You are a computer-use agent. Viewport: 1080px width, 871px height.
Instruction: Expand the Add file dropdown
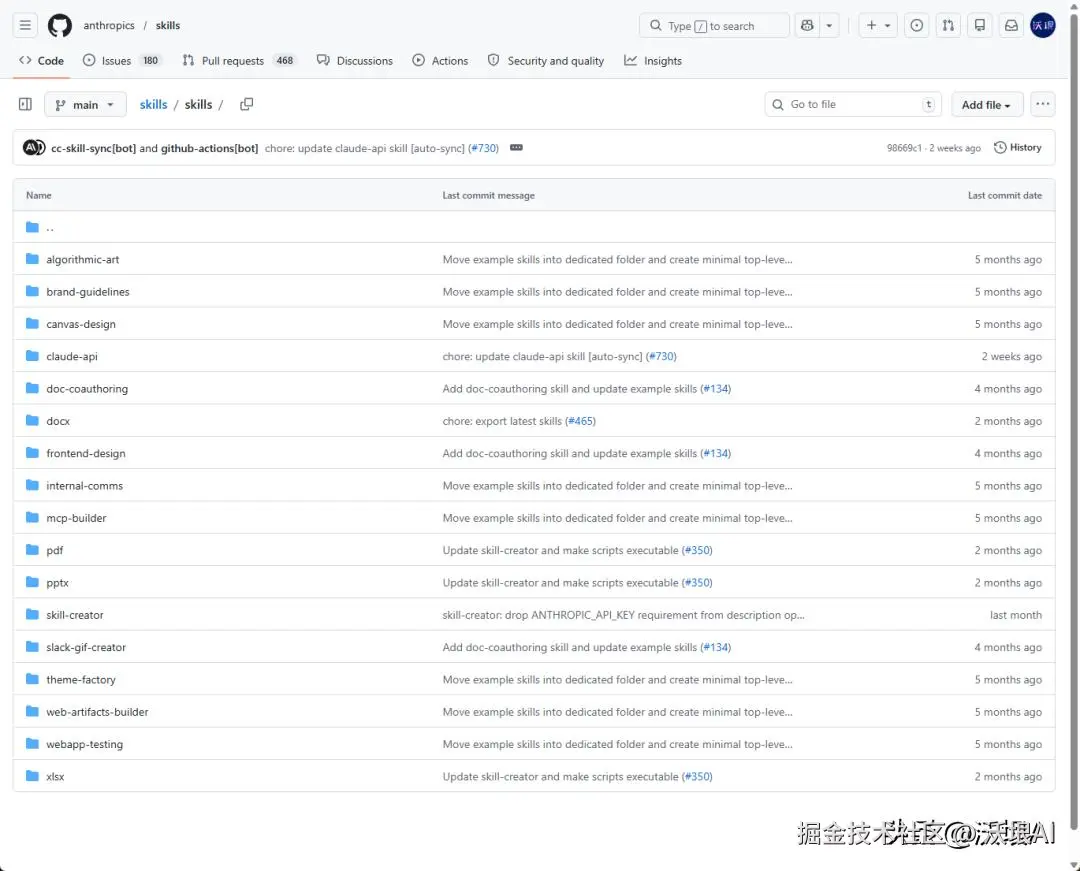tap(986, 104)
